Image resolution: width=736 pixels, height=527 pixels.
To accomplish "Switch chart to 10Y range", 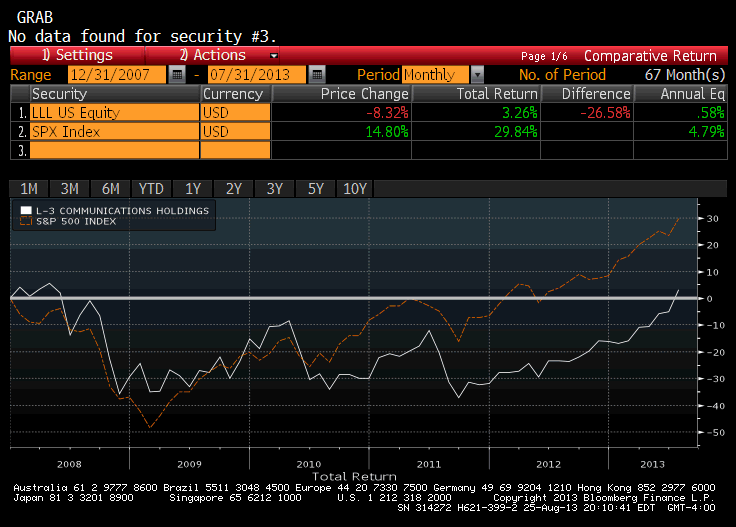I will click(x=355, y=189).
